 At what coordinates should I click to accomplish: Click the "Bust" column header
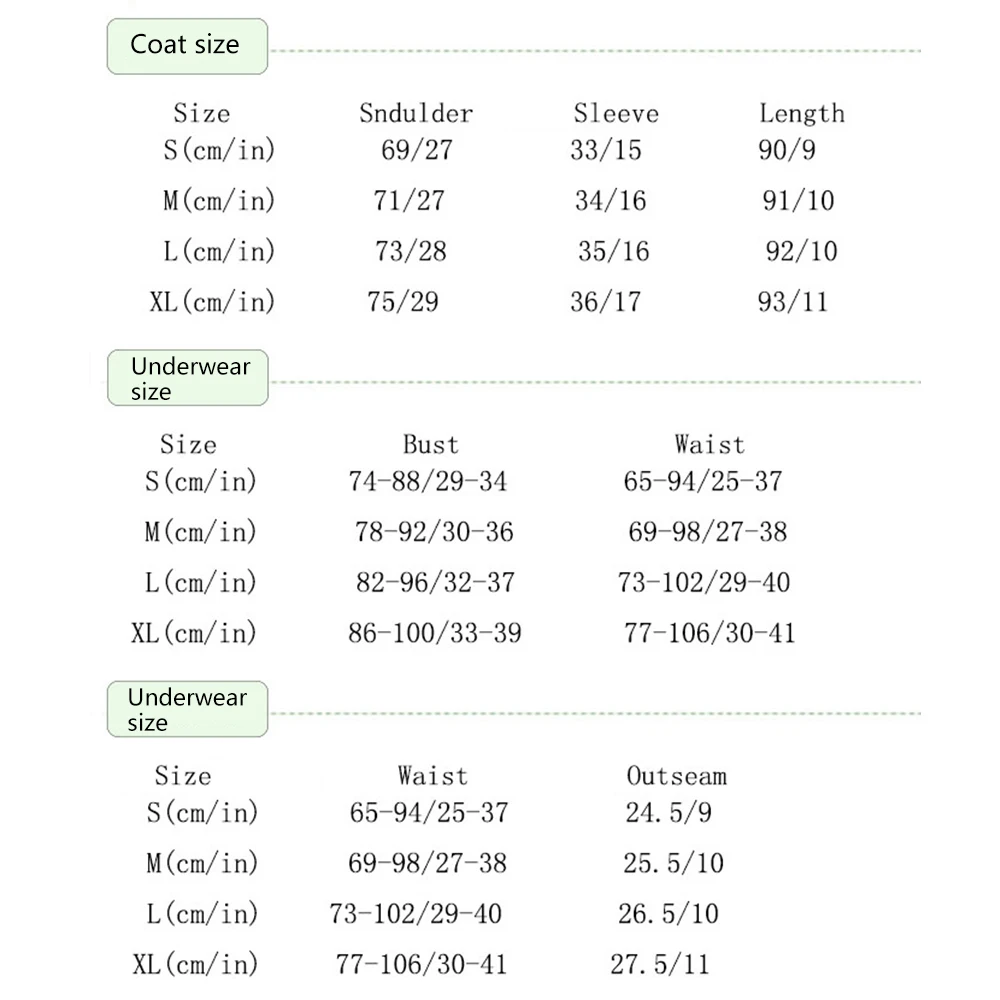(430, 444)
